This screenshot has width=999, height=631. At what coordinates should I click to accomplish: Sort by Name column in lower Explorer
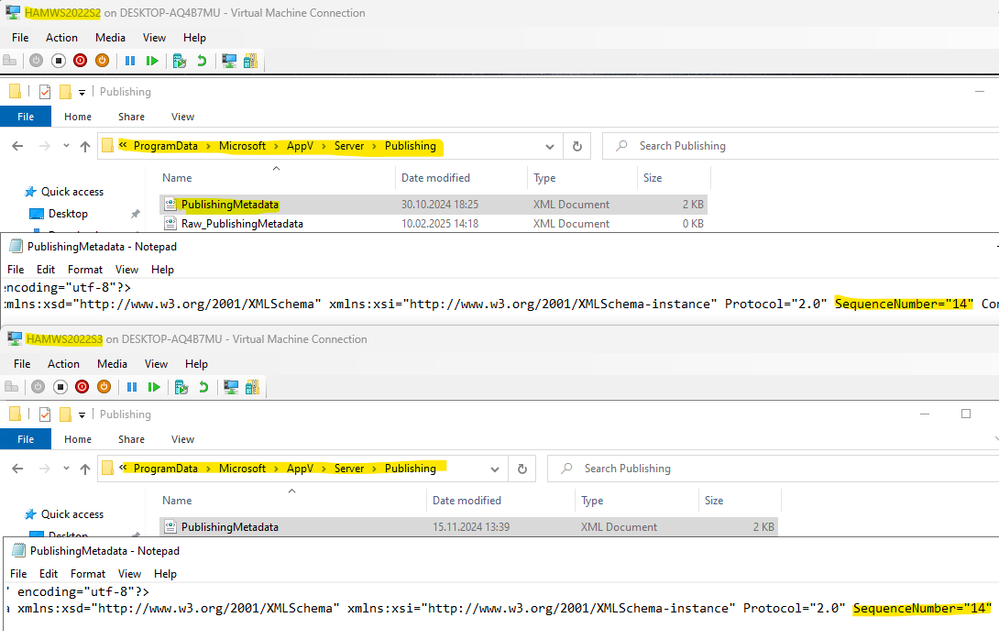click(177, 500)
